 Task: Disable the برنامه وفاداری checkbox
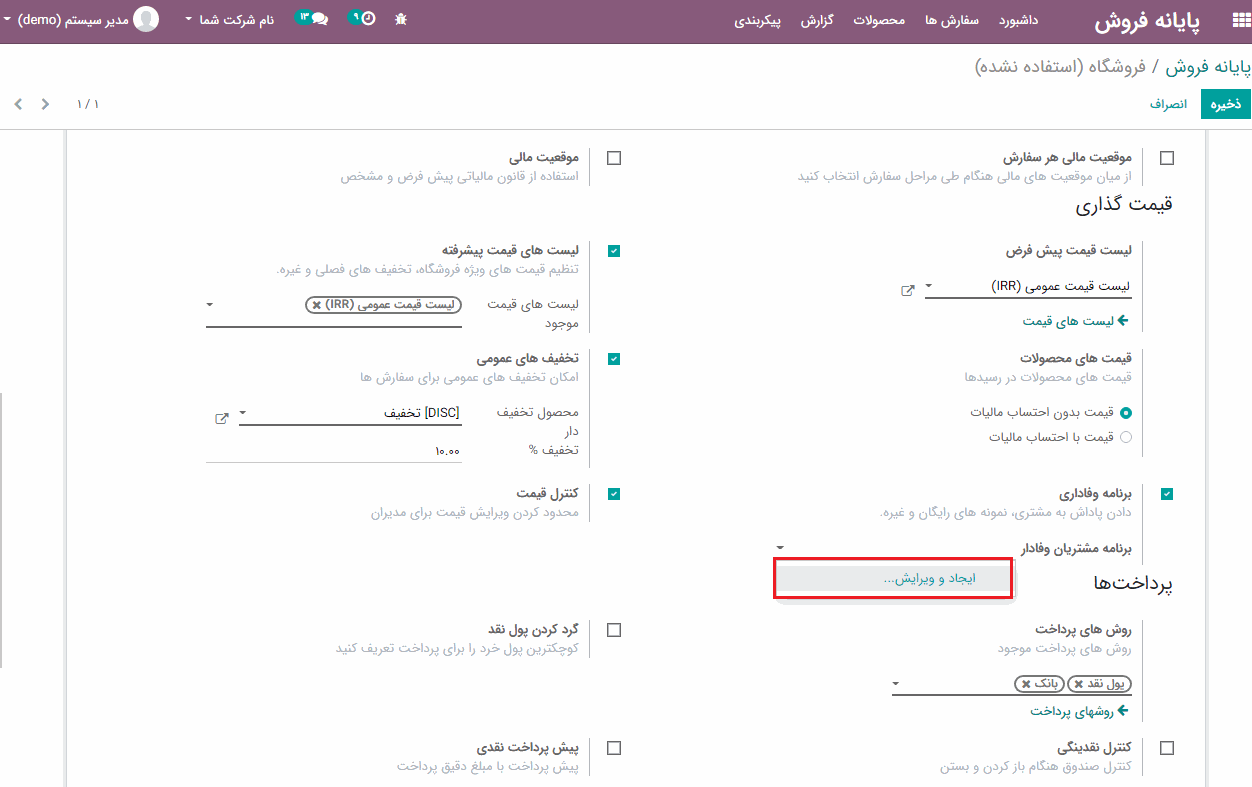pyautogui.click(x=1167, y=494)
